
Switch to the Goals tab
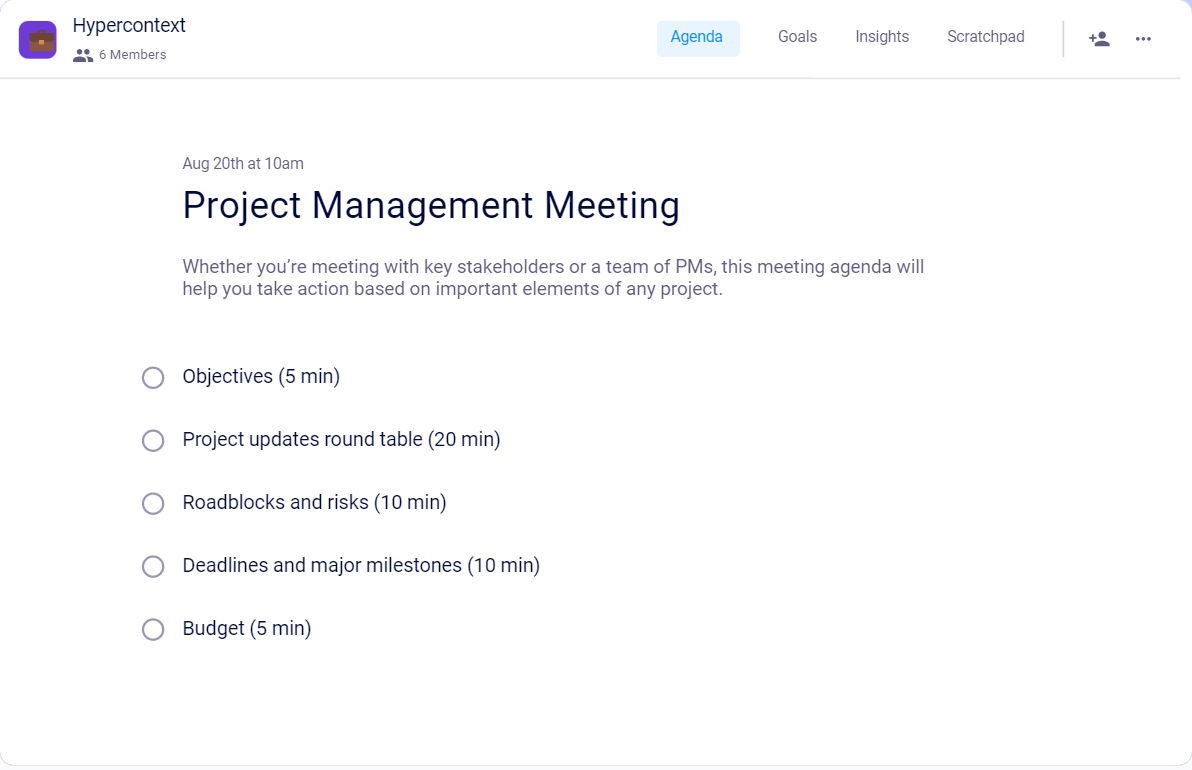pyautogui.click(x=797, y=36)
